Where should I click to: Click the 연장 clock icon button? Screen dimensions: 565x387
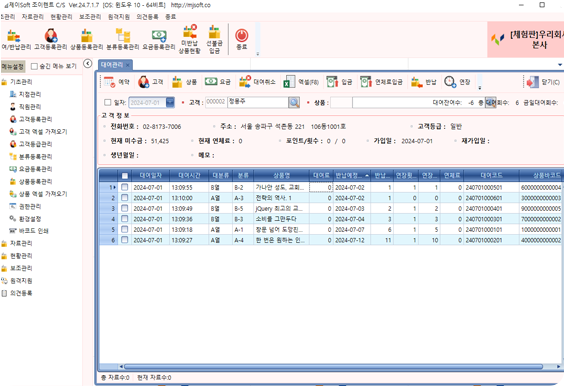click(457, 82)
